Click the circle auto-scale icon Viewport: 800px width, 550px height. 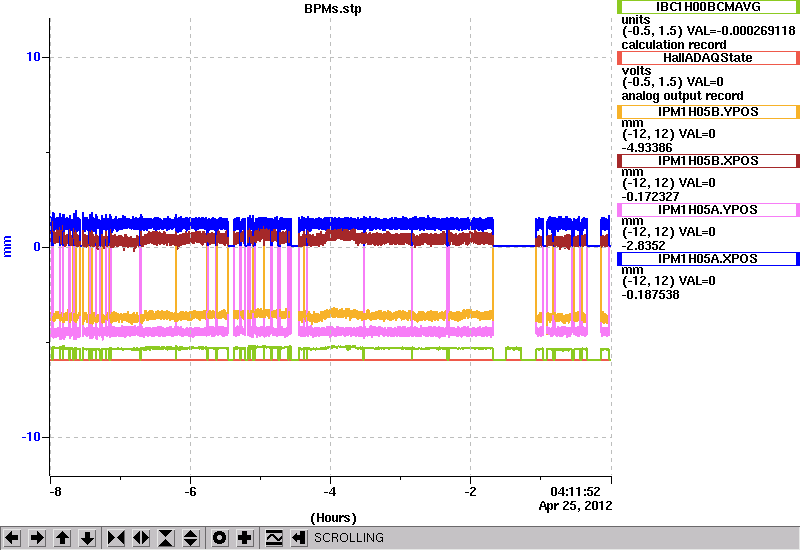(x=220, y=538)
